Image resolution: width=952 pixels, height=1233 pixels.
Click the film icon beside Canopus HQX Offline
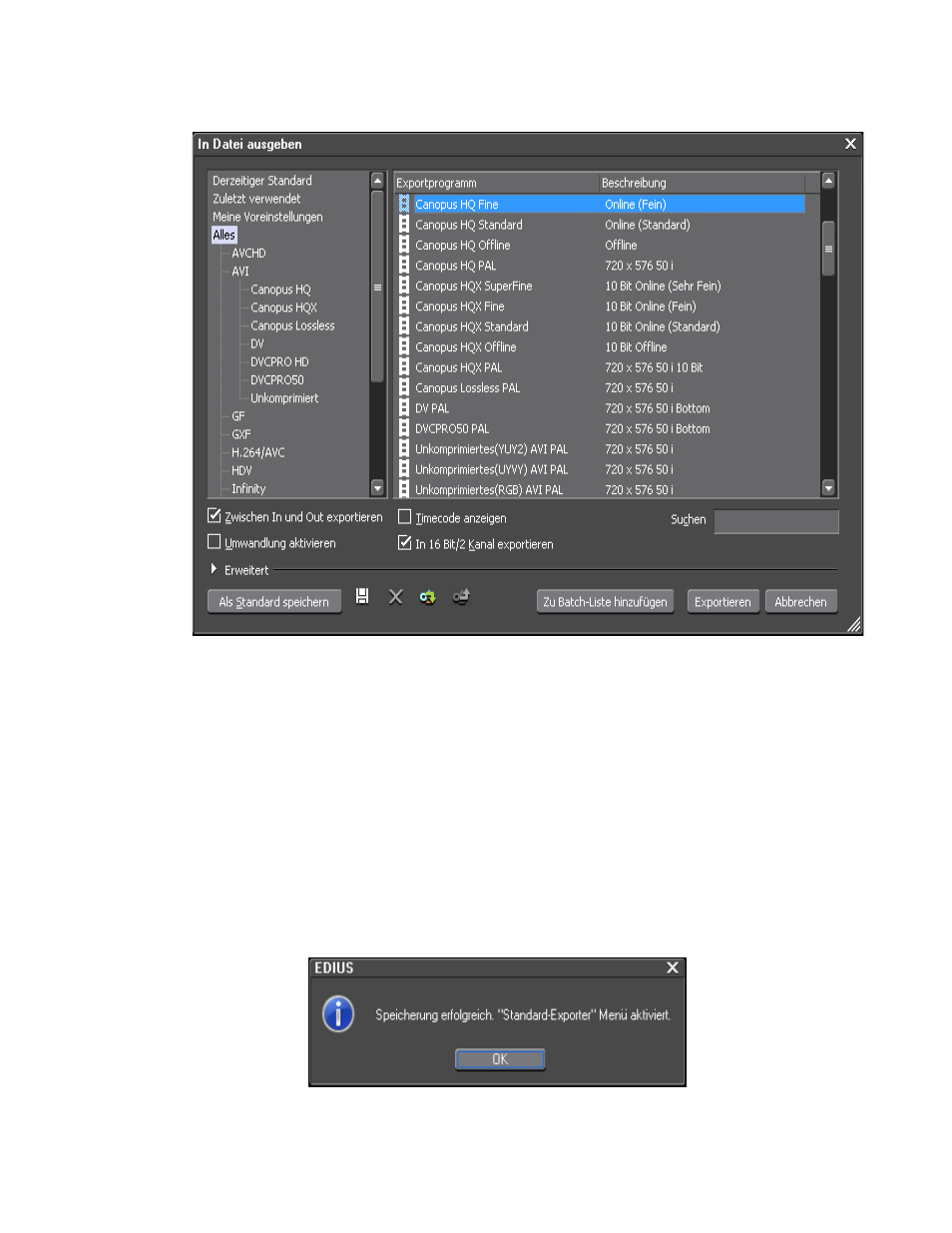point(404,347)
